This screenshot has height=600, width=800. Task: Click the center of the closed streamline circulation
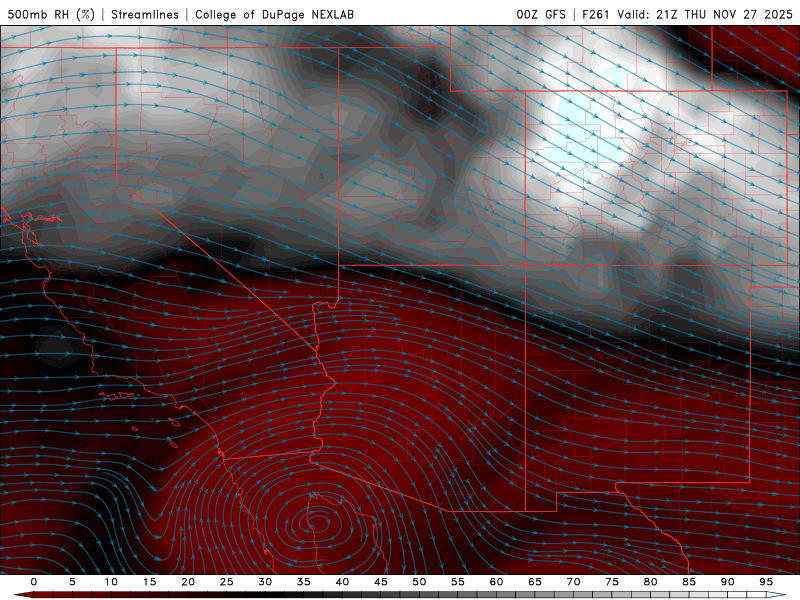317,522
